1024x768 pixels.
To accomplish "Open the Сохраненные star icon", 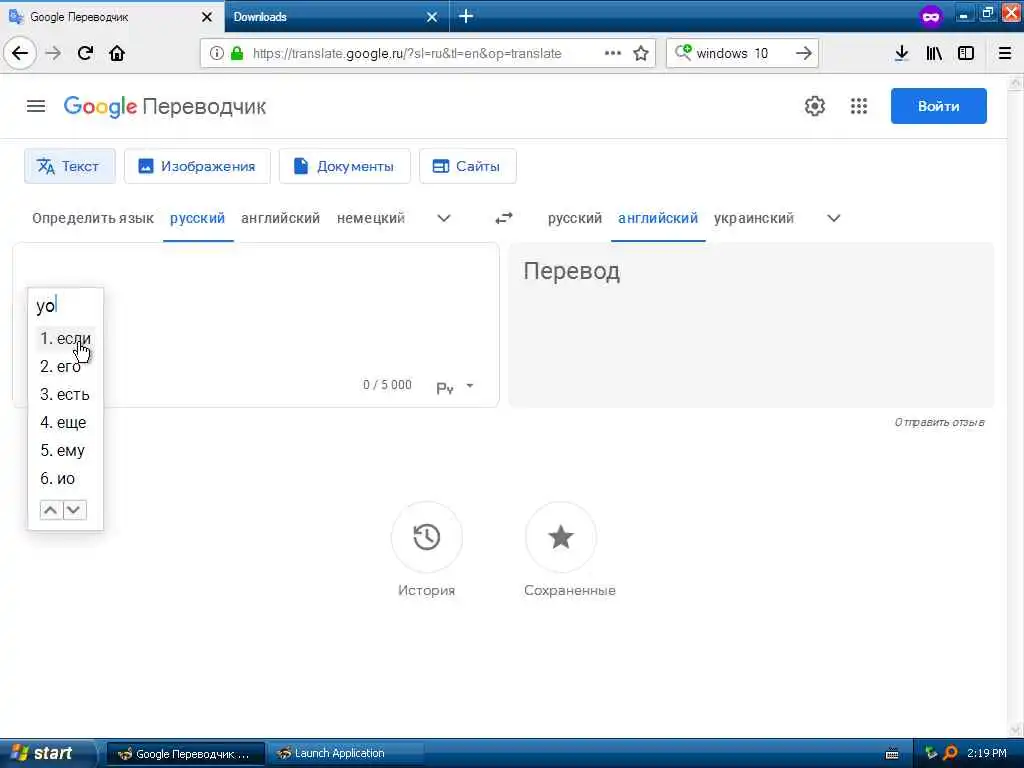I will [x=560, y=537].
